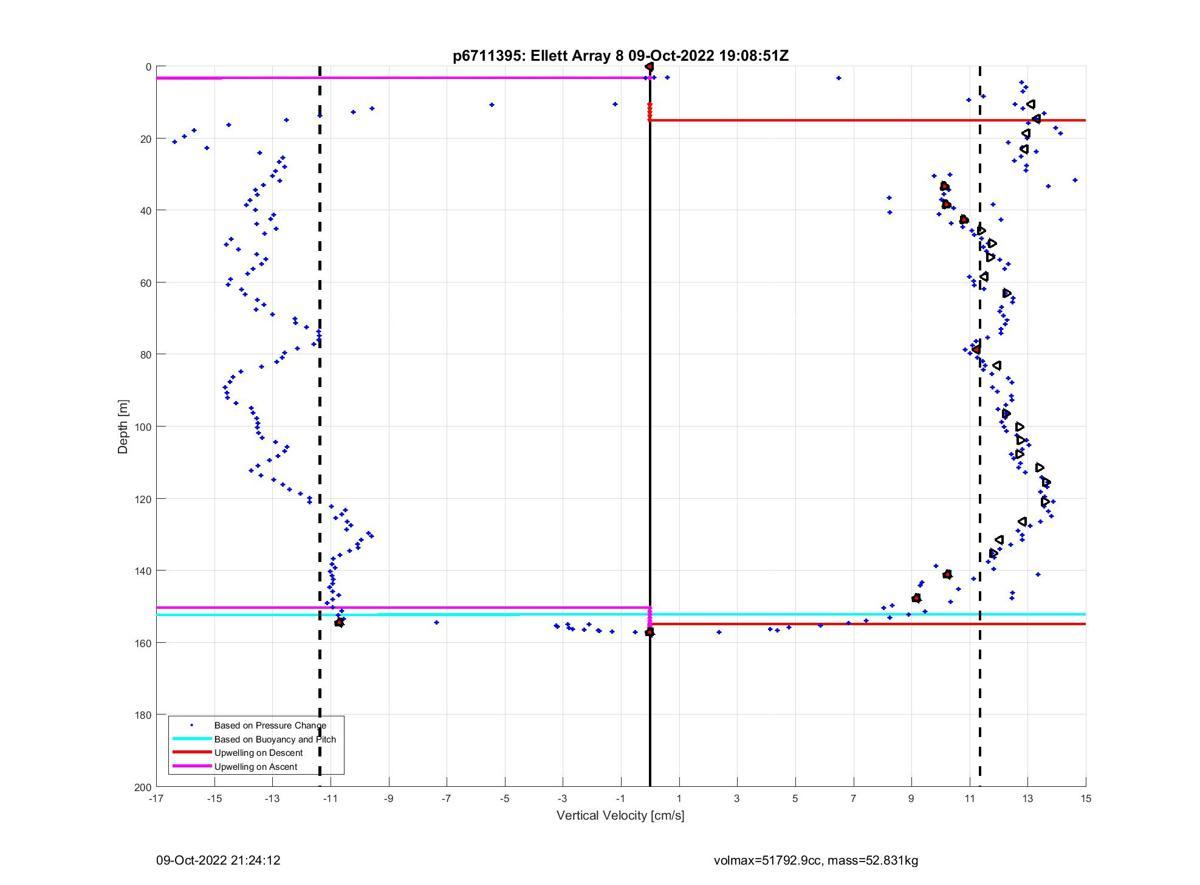Image resolution: width=1200 pixels, height=885 pixels.
Task: Click depth tick label '40'
Action: pos(145,211)
